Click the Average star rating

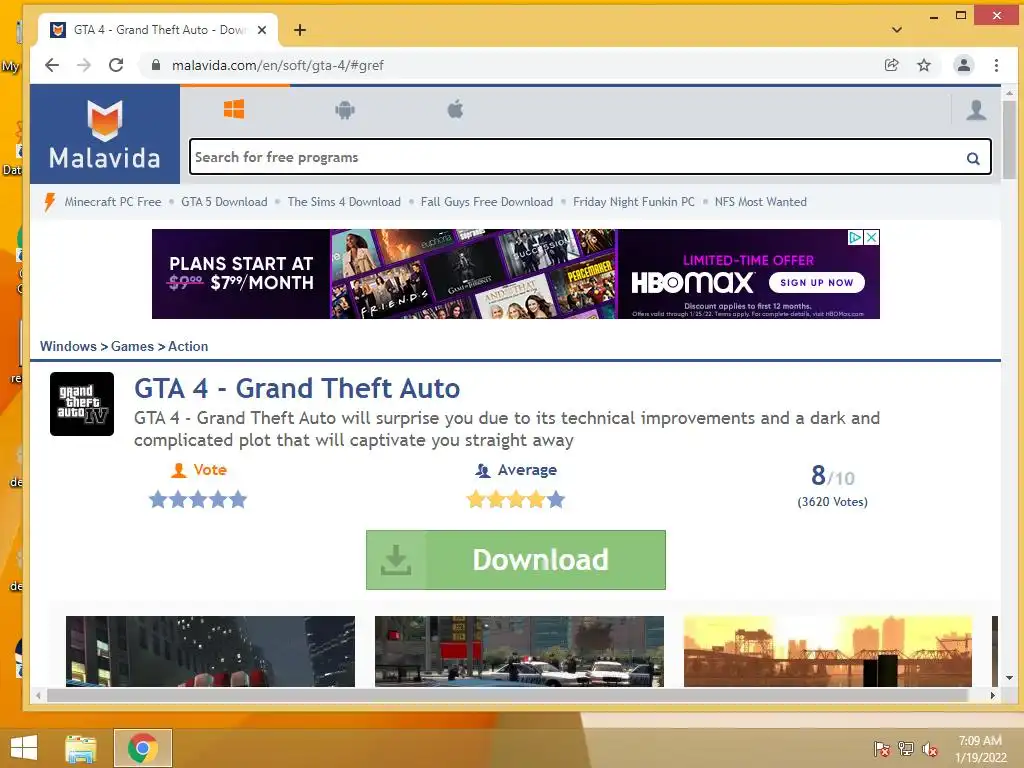point(516,500)
